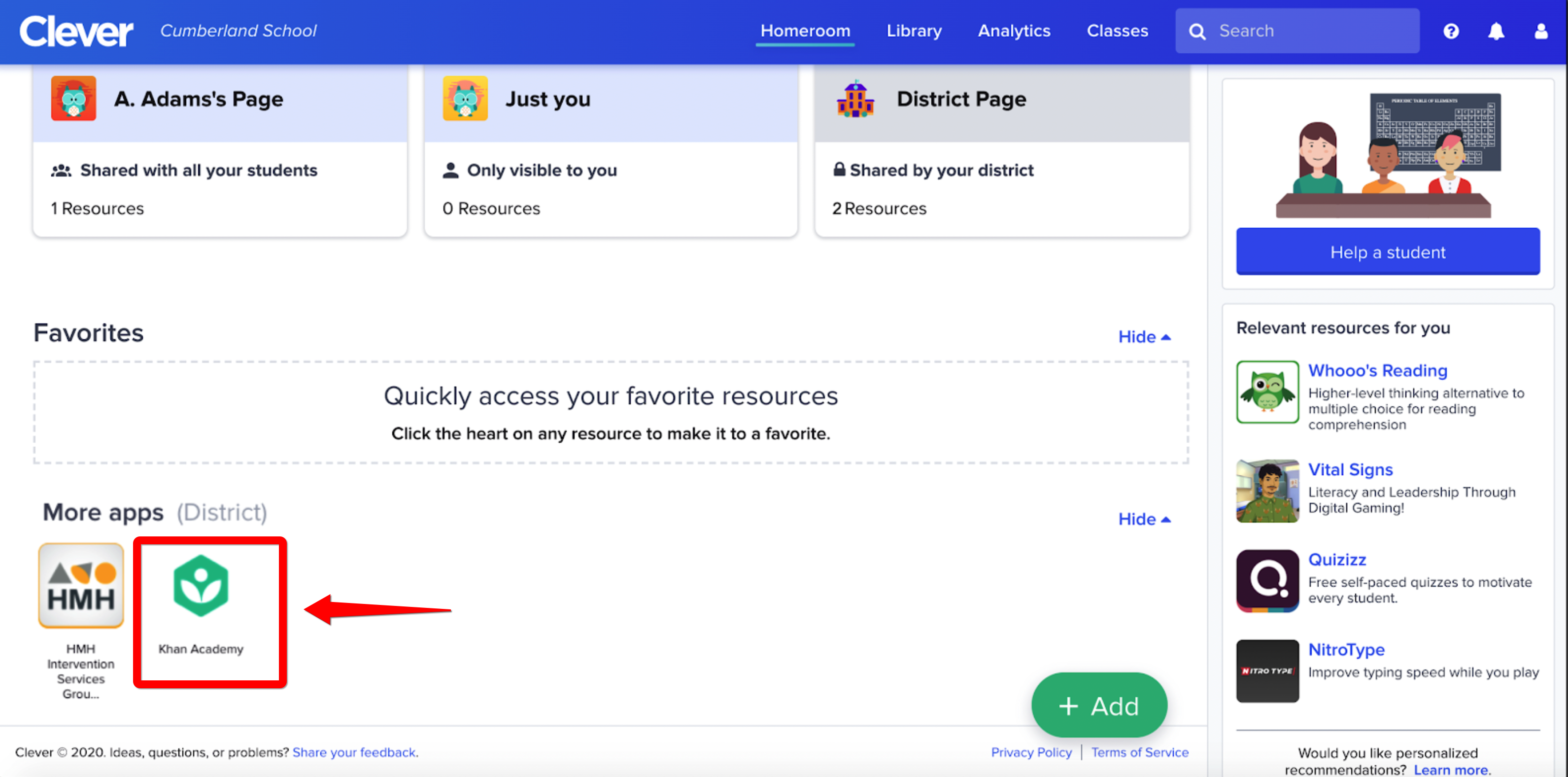Viewport: 1568px width, 777px height.
Task: Collapse the More apps section with Hide
Action: [1144, 519]
